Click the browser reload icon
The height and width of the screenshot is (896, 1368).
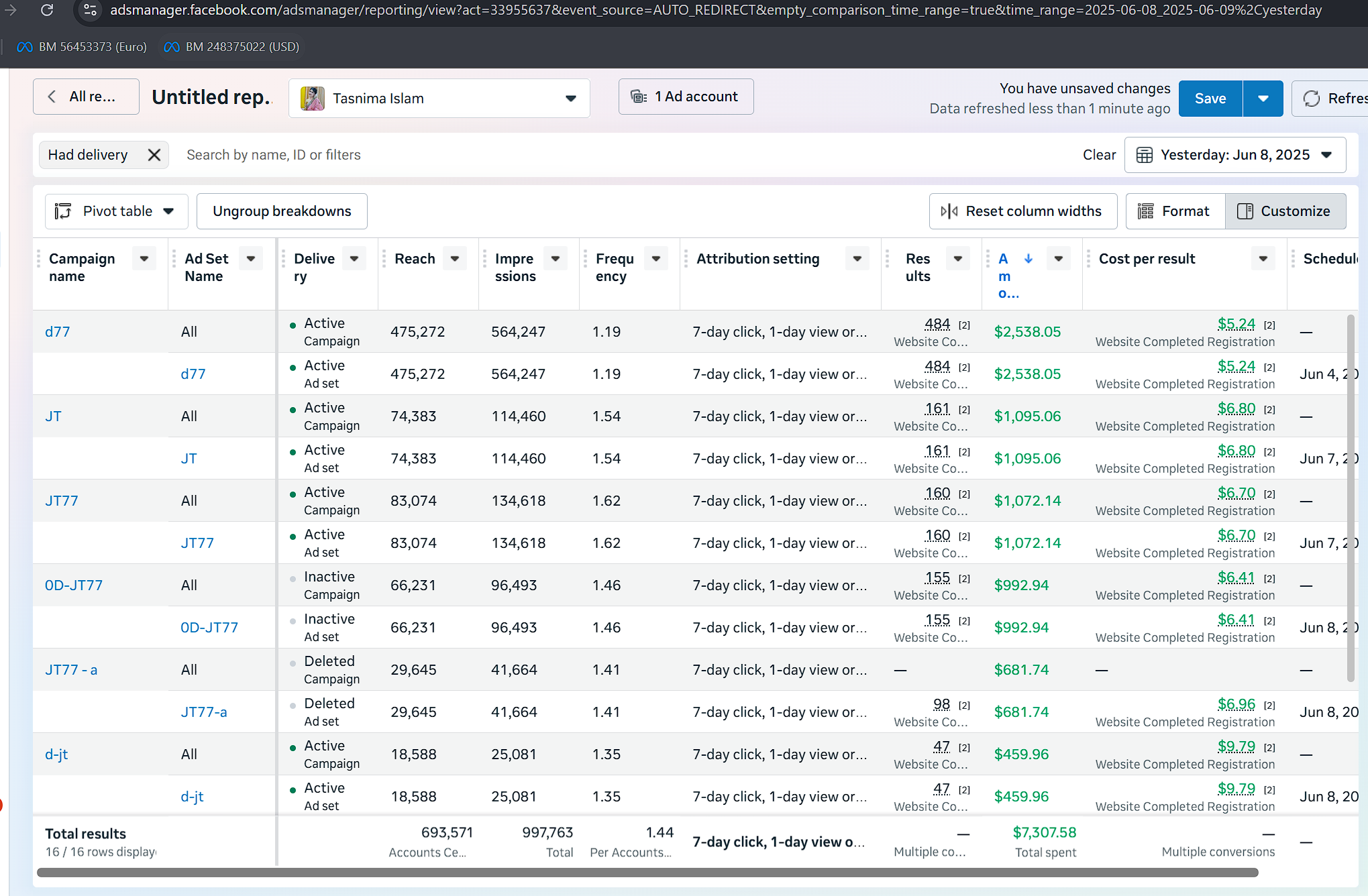coord(47,10)
